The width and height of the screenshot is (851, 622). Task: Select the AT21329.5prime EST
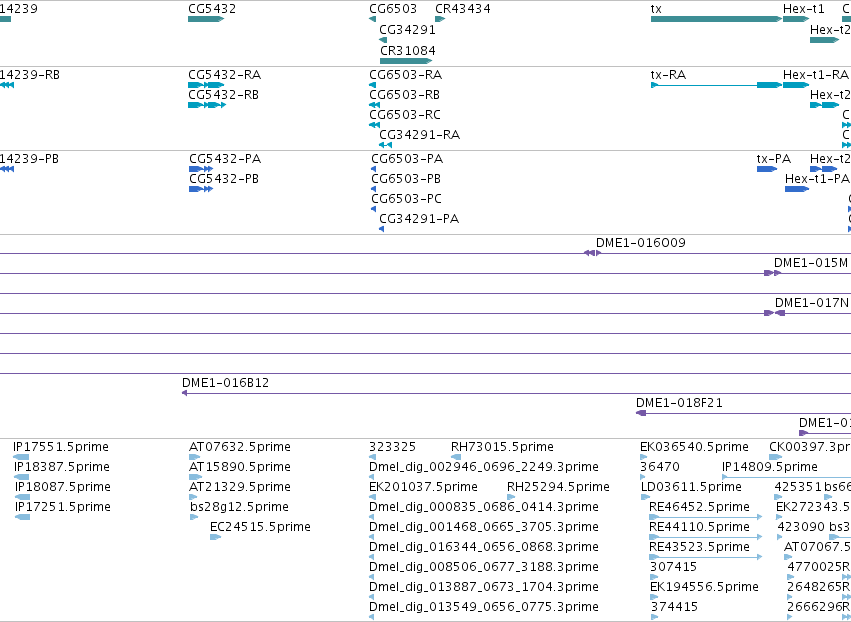coord(193,497)
